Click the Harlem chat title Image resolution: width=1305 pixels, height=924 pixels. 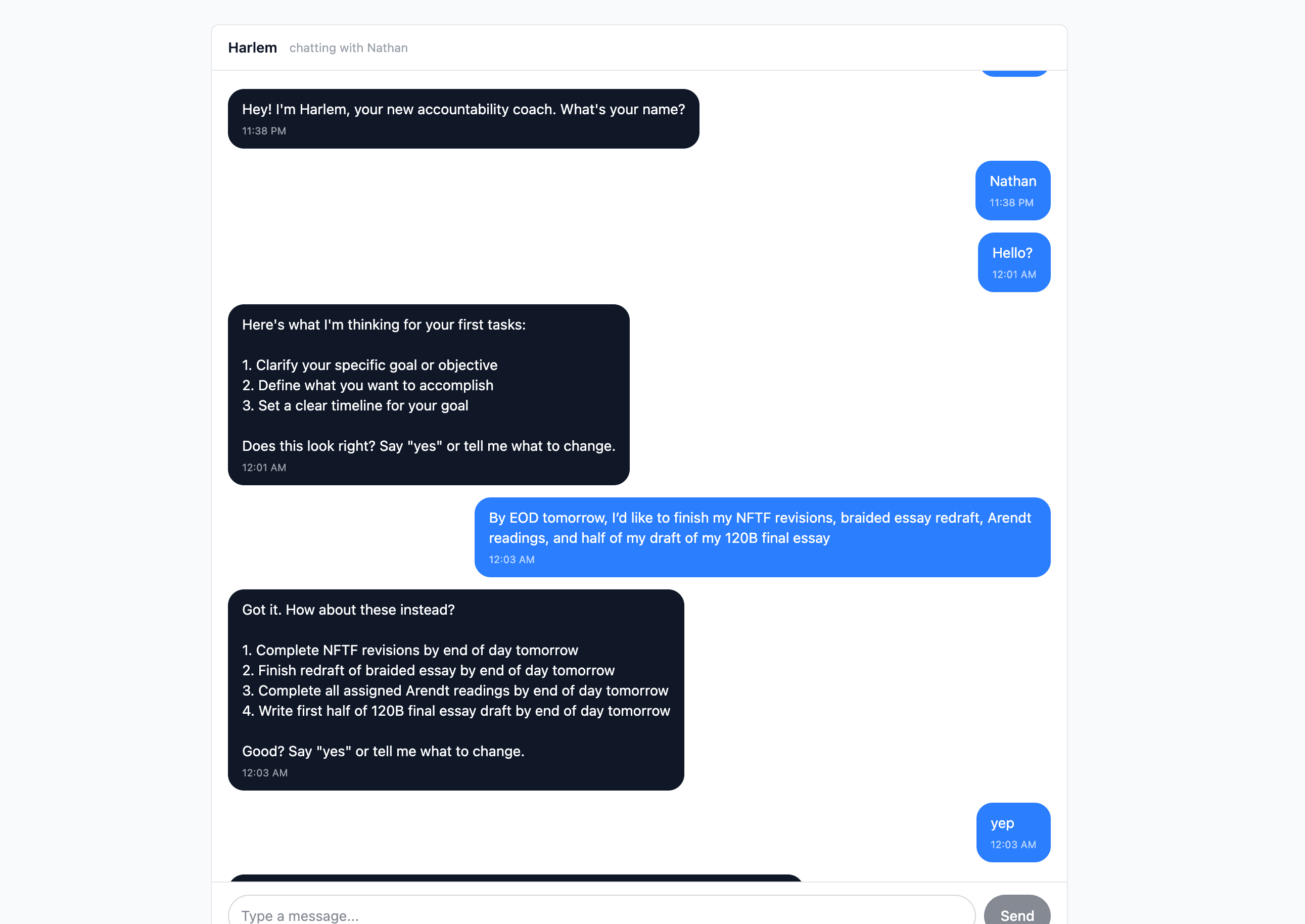pos(252,48)
